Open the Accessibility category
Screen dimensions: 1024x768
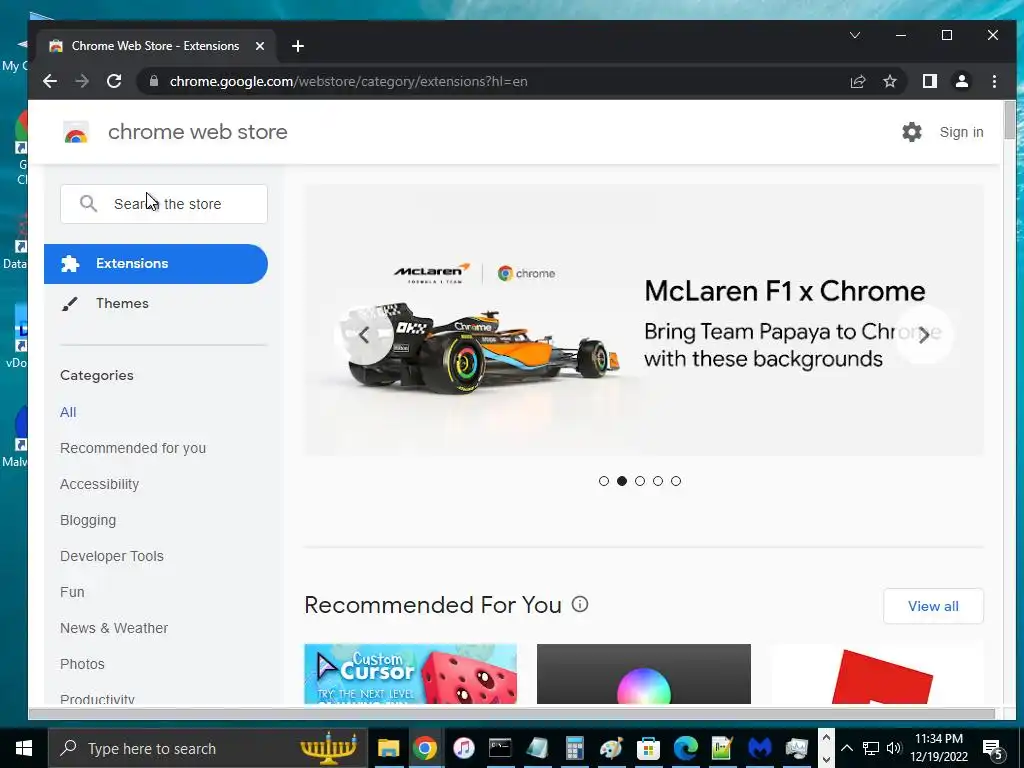99,484
